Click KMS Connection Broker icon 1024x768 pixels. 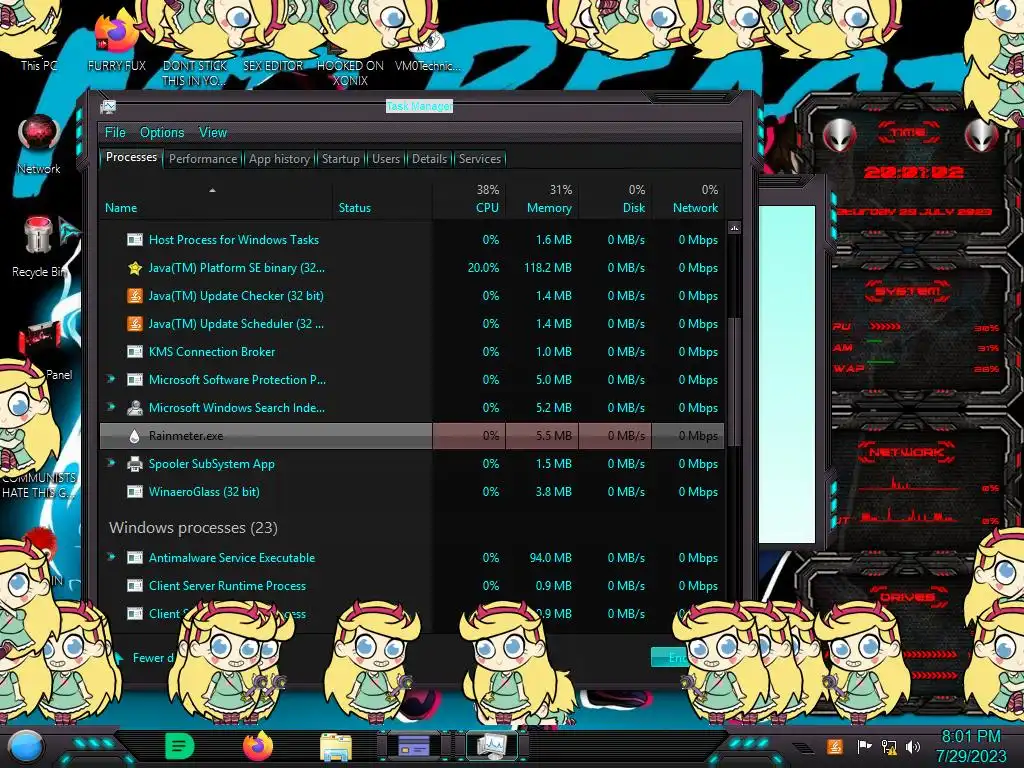pyautogui.click(x=135, y=352)
